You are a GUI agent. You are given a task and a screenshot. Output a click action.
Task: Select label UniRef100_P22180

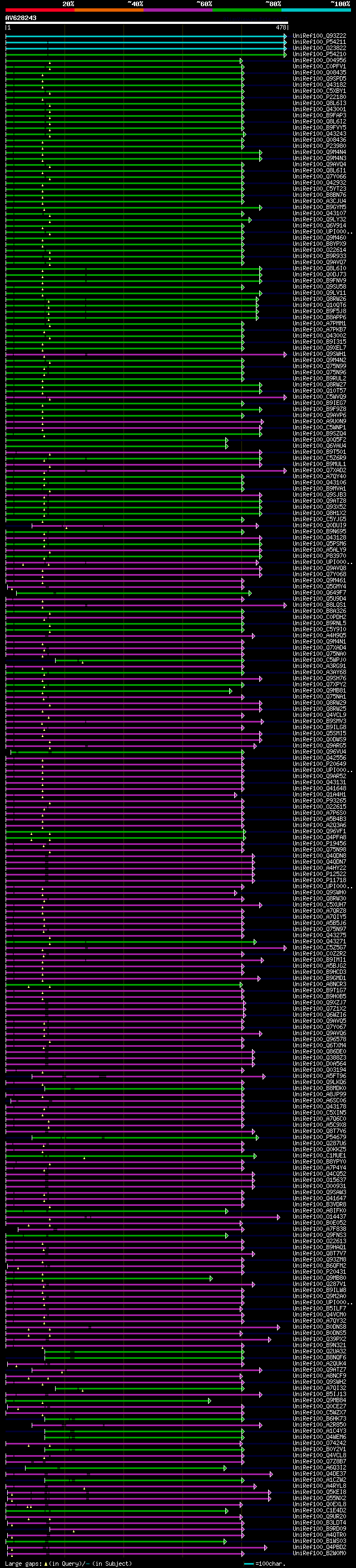tap(319, 97)
